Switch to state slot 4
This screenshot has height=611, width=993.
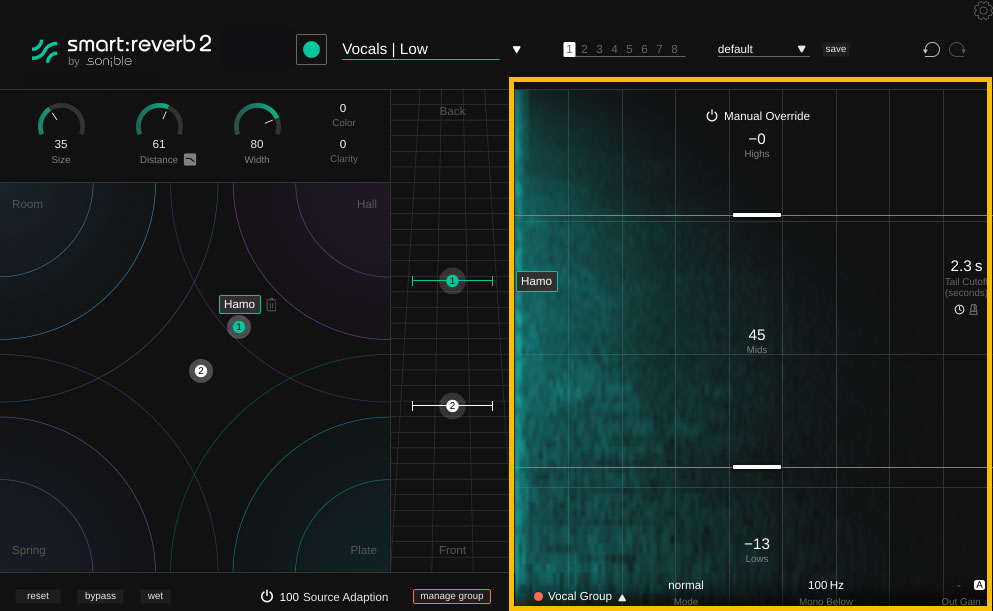point(614,49)
